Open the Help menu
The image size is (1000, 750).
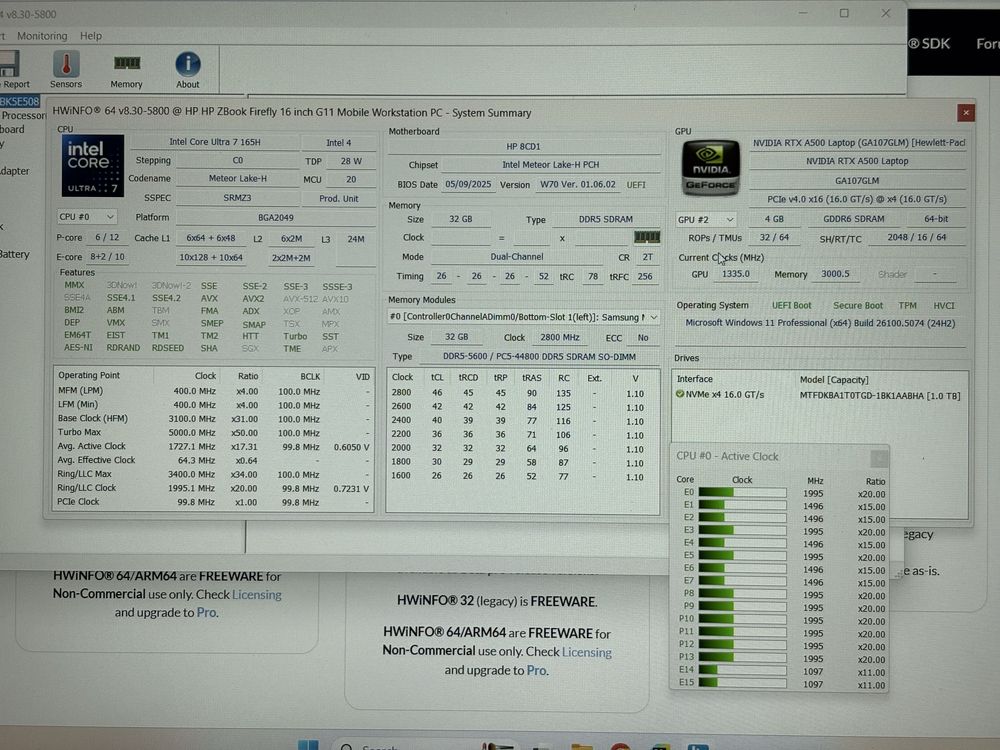91,36
